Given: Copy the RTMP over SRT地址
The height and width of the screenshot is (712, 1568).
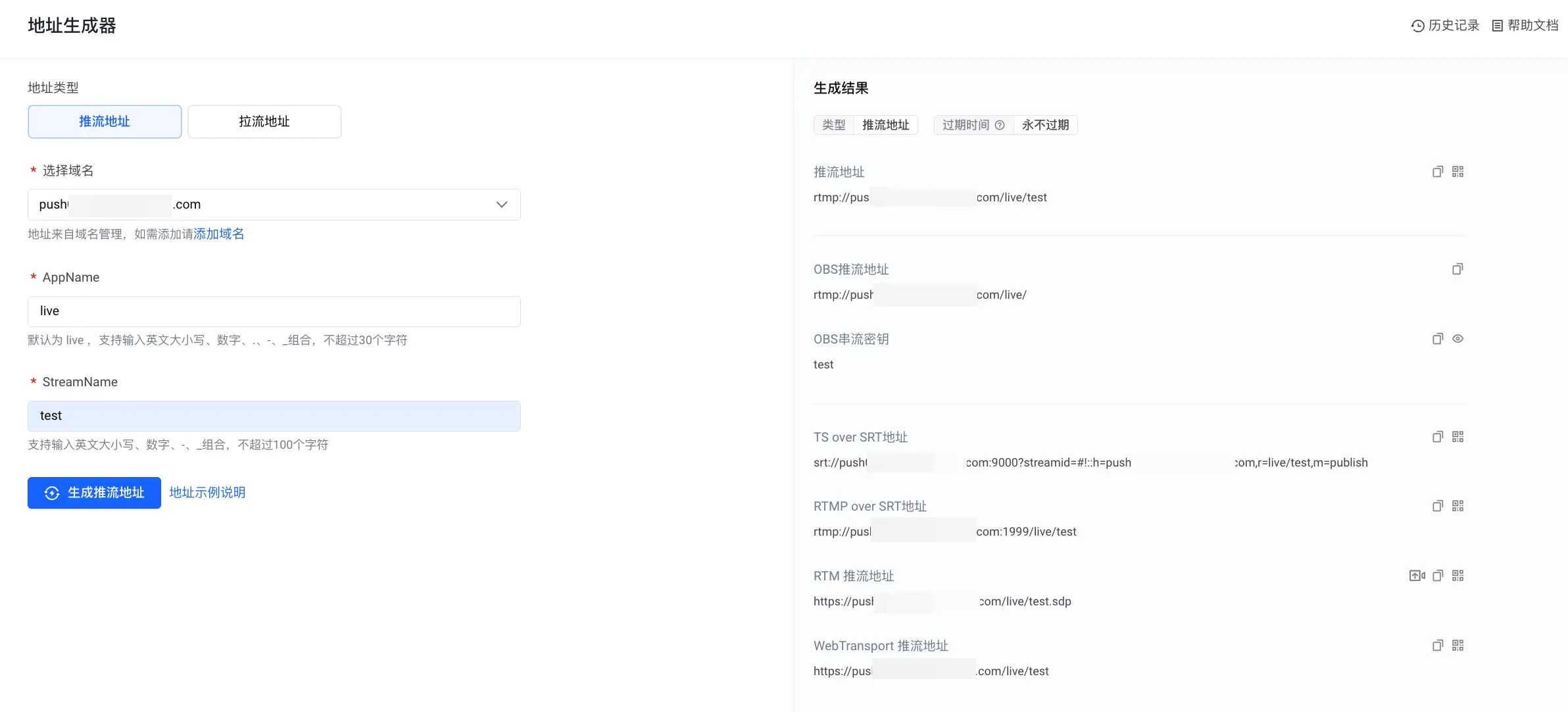Looking at the screenshot, I should point(1438,506).
